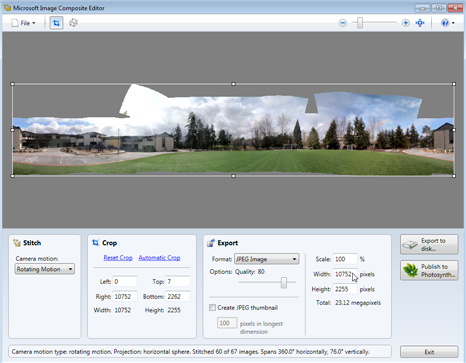466x363 pixels.
Task: Click the zoom in plus icon
Action: click(x=405, y=23)
